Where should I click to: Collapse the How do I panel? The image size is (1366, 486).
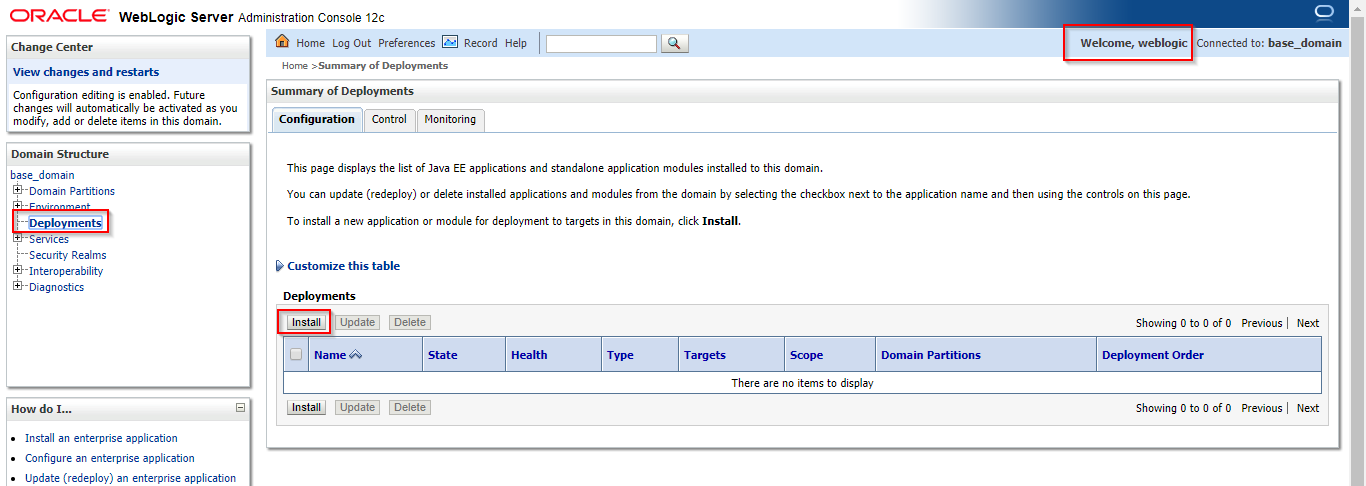tap(240, 408)
